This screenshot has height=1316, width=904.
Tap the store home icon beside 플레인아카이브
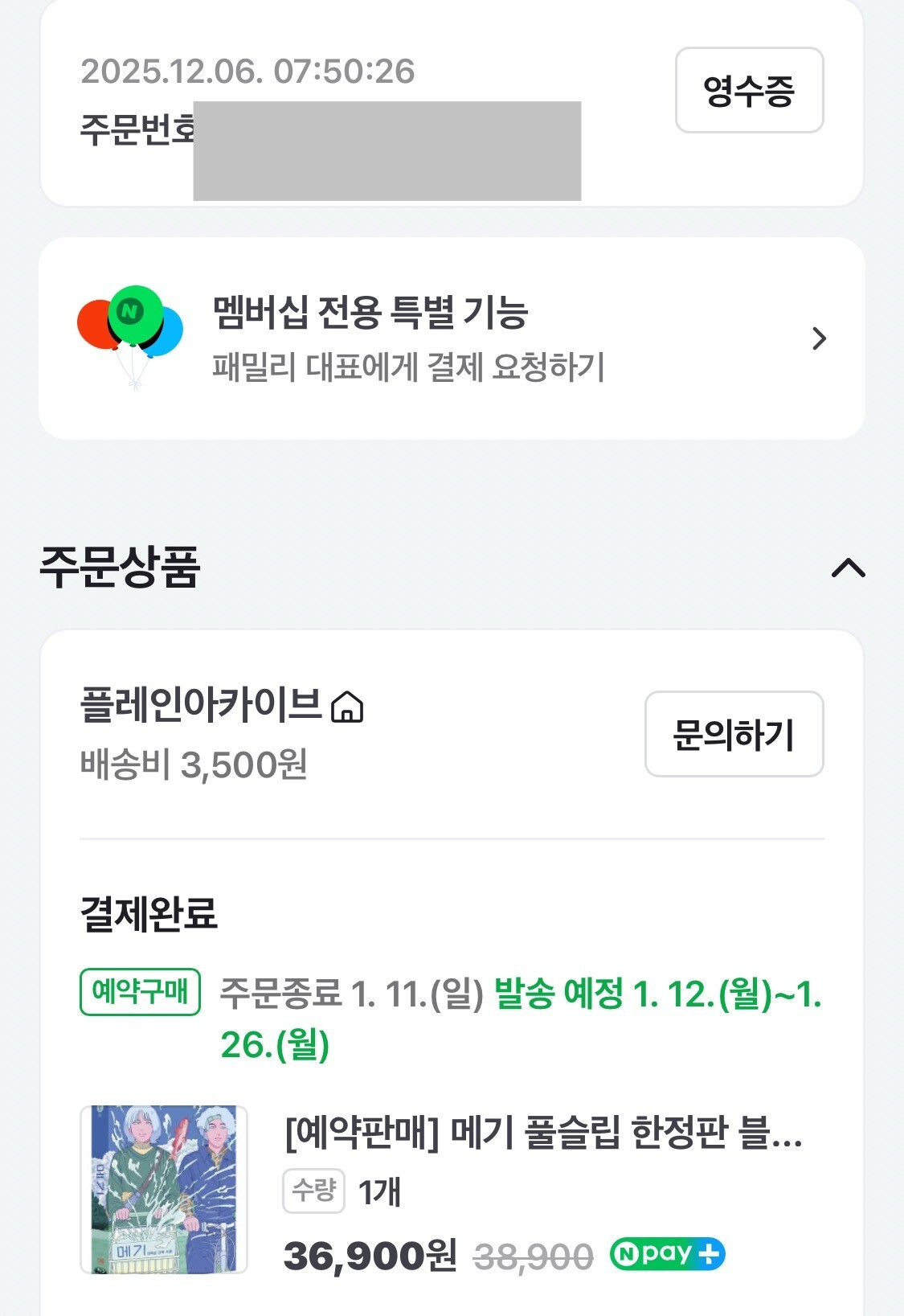coord(347,707)
